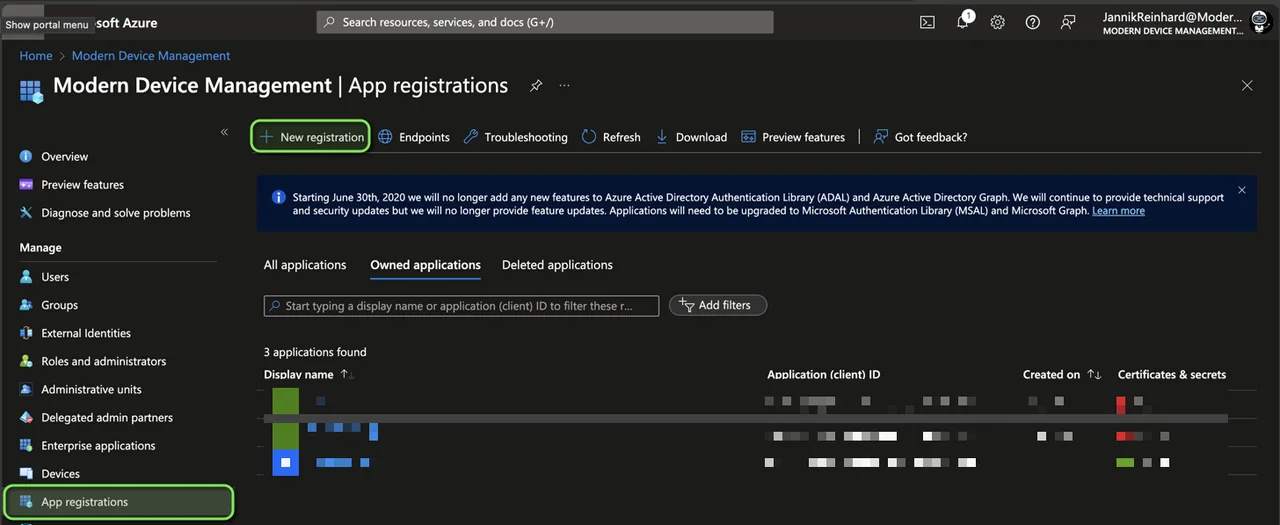The image size is (1280, 525).
Task: Go to Modern Device Management breadcrumb
Action: point(151,56)
